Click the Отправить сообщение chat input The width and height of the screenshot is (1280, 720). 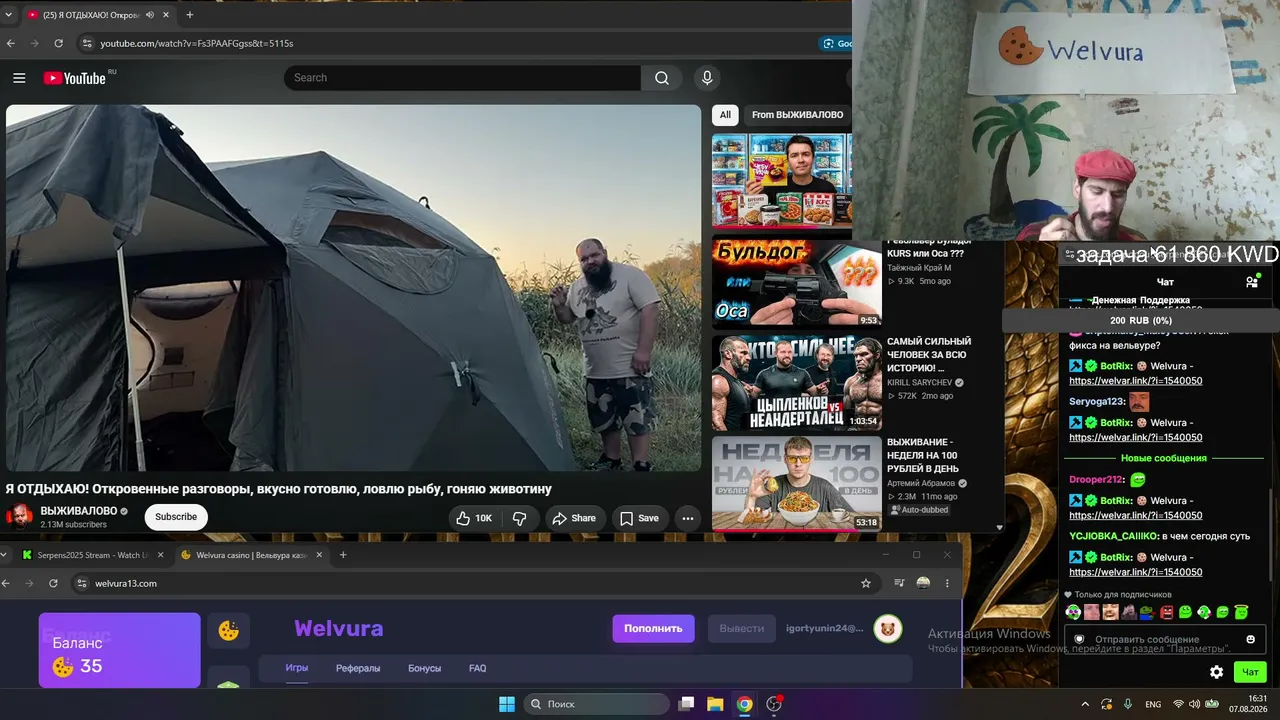pyautogui.click(x=1164, y=639)
